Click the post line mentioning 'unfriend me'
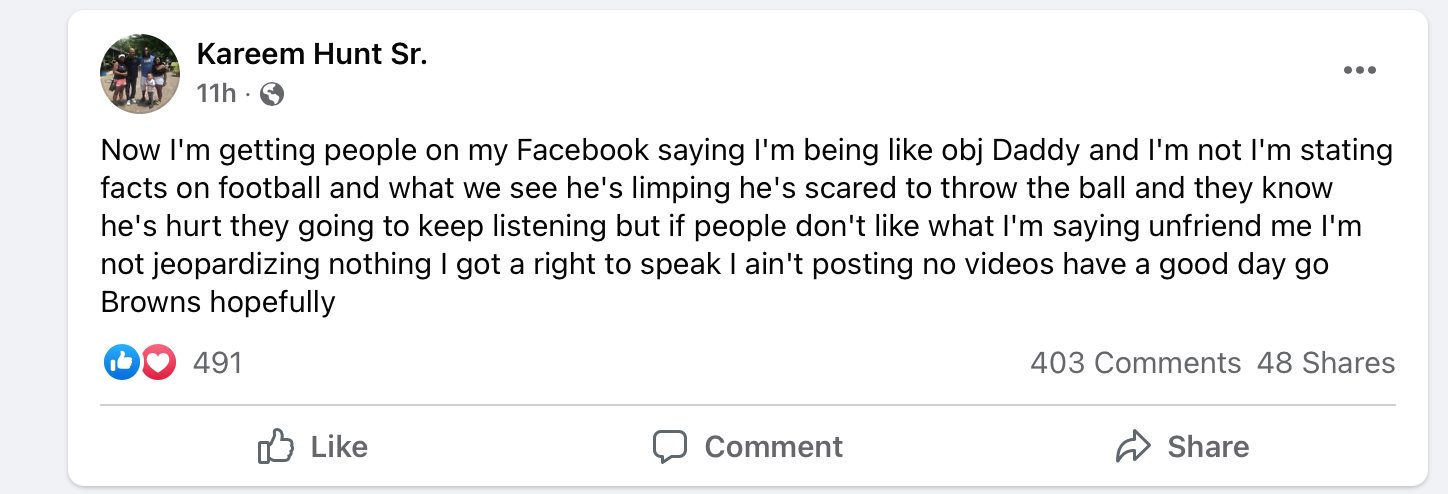1448x494 pixels. tap(730, 226)
